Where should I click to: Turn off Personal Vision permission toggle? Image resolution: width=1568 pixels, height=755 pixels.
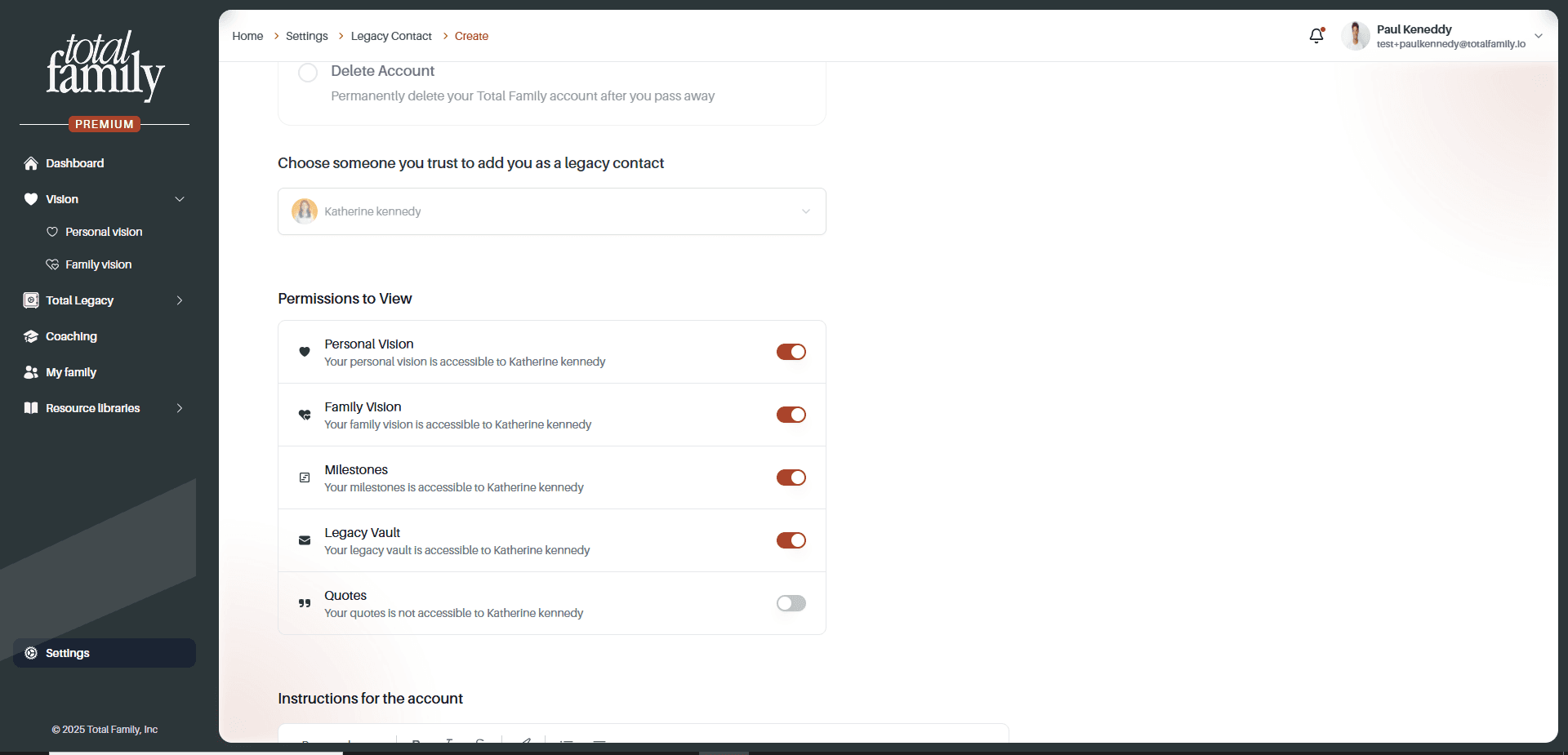tap(791, 352)
